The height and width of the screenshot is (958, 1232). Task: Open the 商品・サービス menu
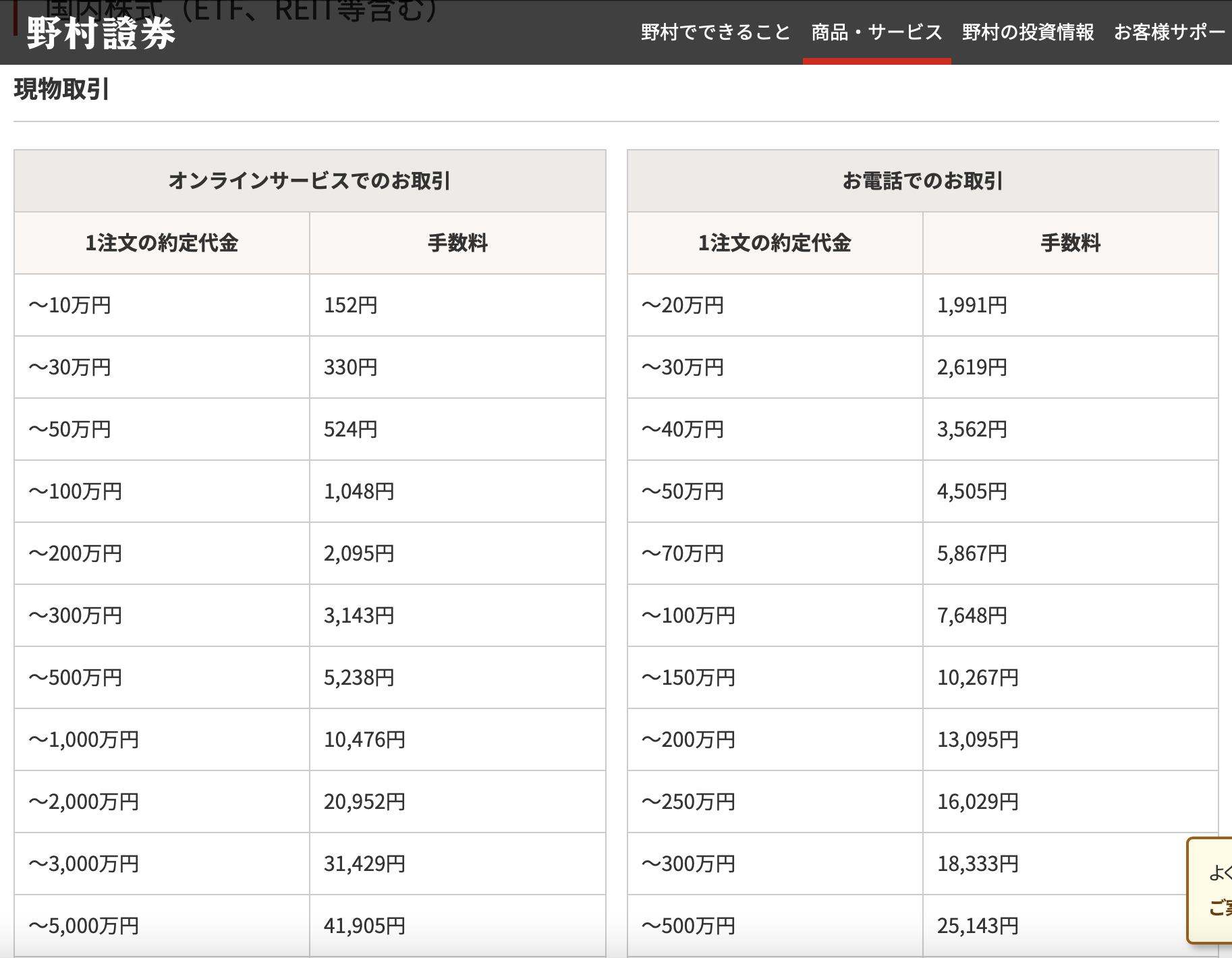click(876, 32)
